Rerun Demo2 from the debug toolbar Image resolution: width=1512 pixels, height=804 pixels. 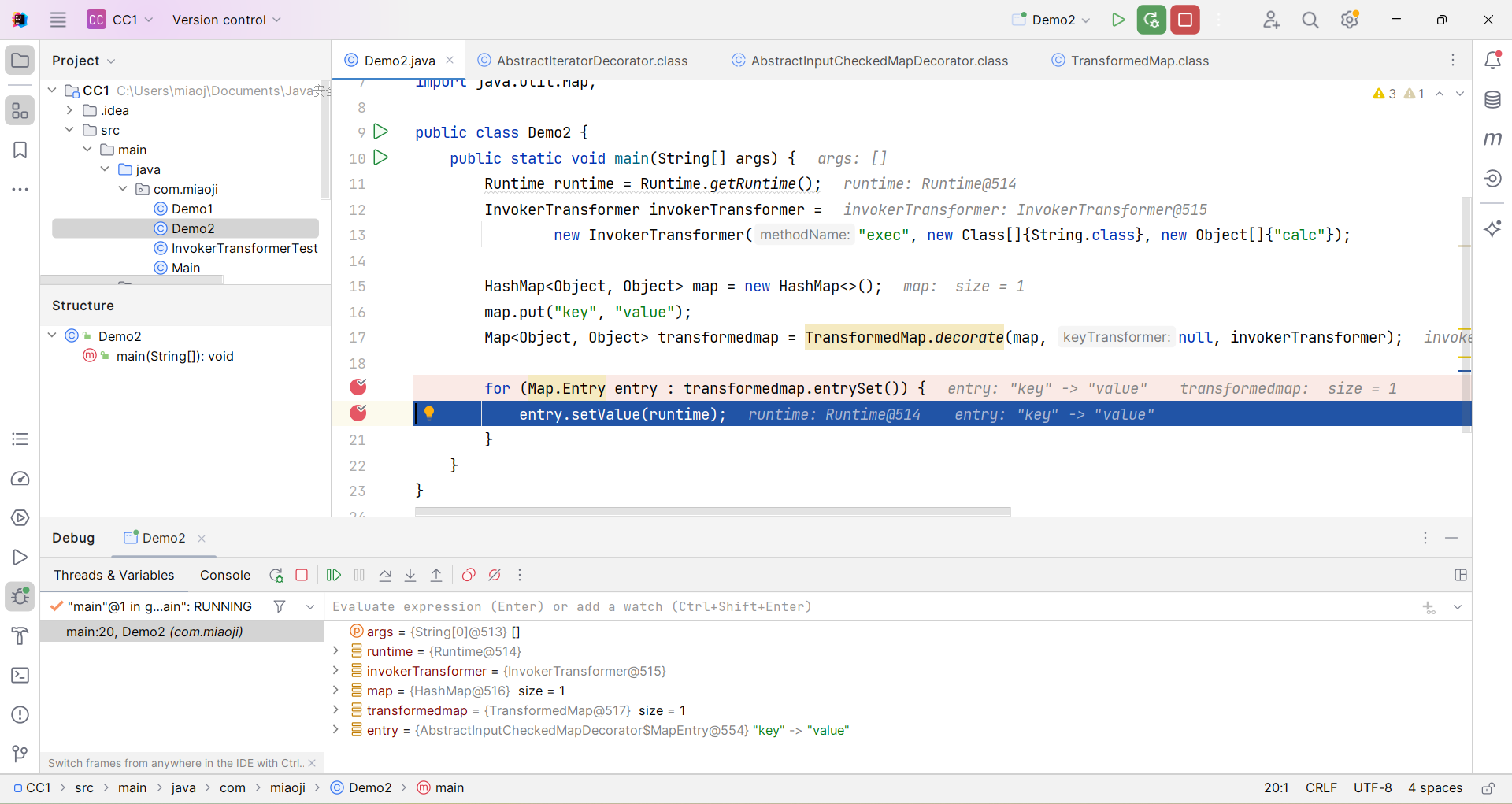276,576
